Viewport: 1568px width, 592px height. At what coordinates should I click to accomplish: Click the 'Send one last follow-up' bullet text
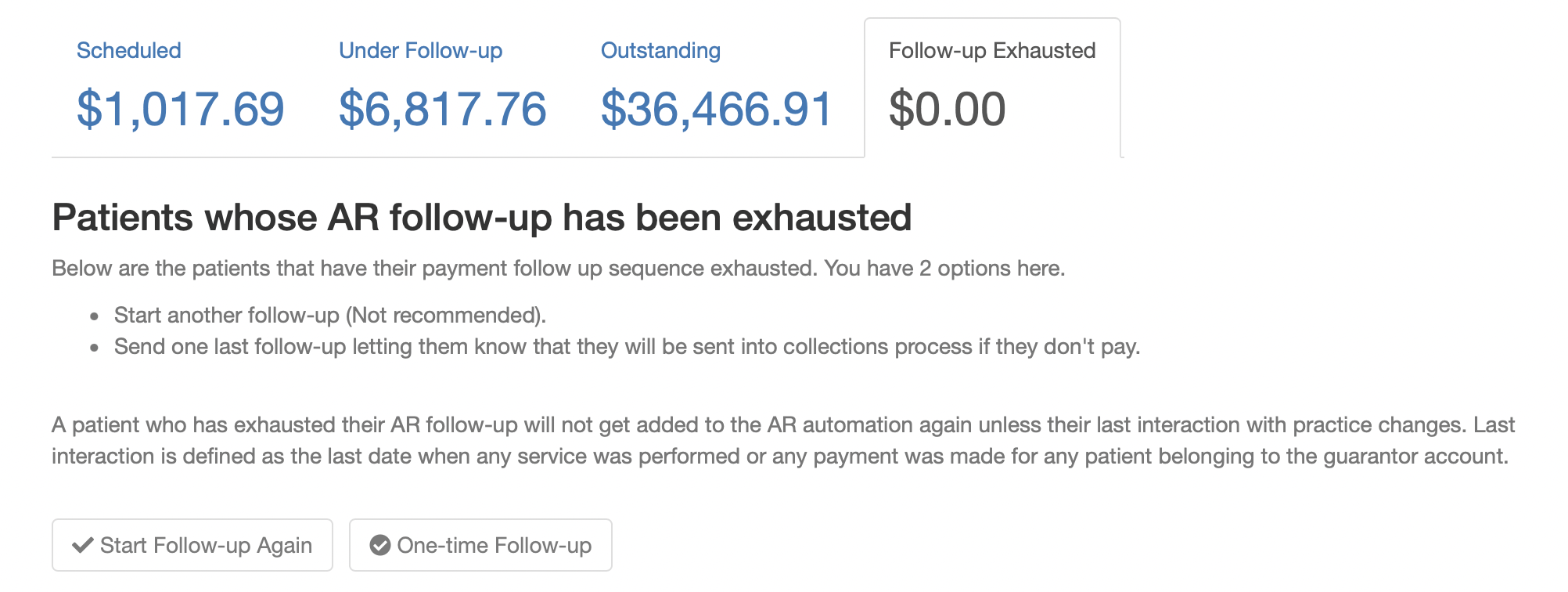[x=626, y=346]
